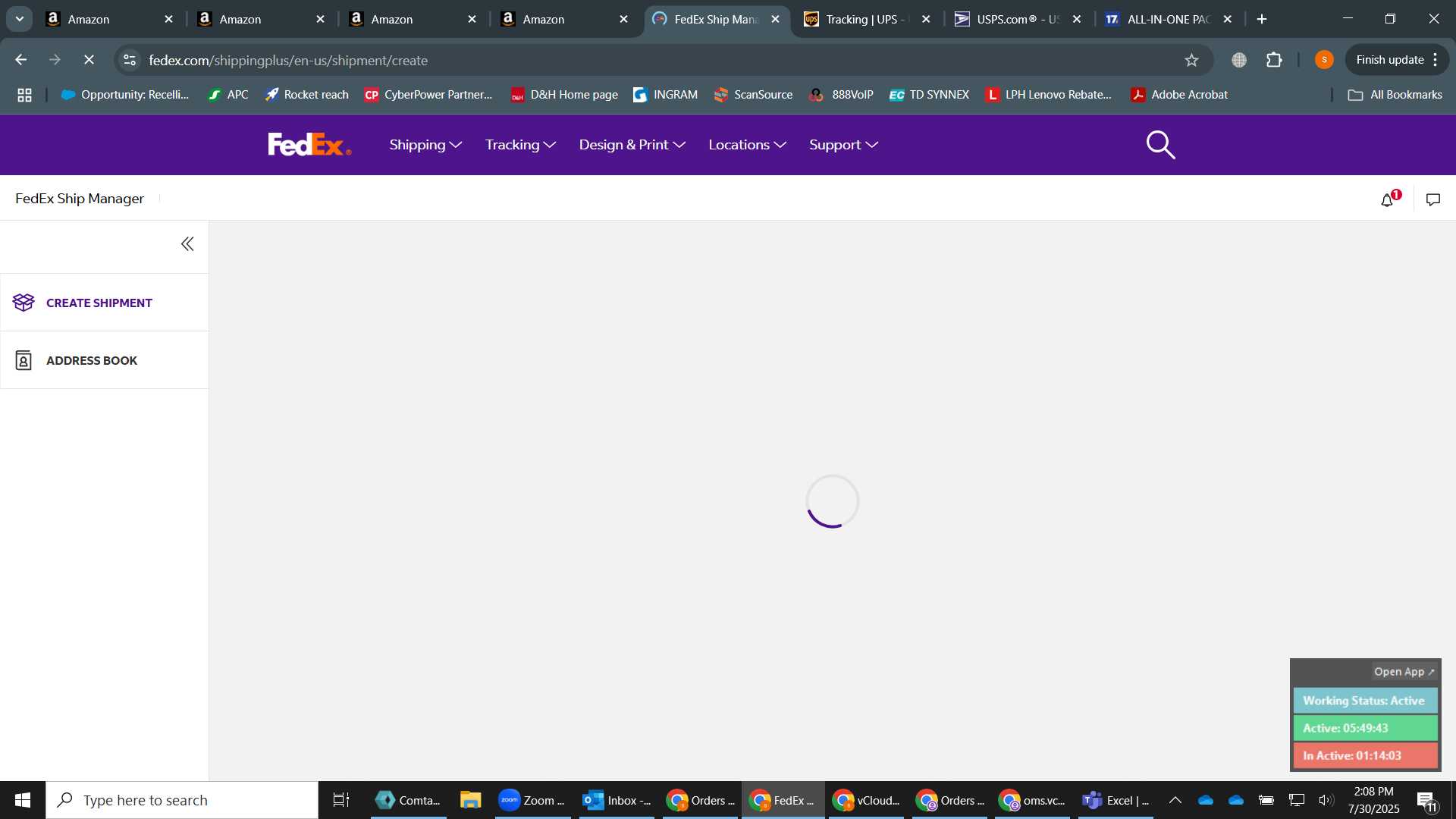Switch to the first Amazon tab
1456x819 pixels.
point(108,19)
